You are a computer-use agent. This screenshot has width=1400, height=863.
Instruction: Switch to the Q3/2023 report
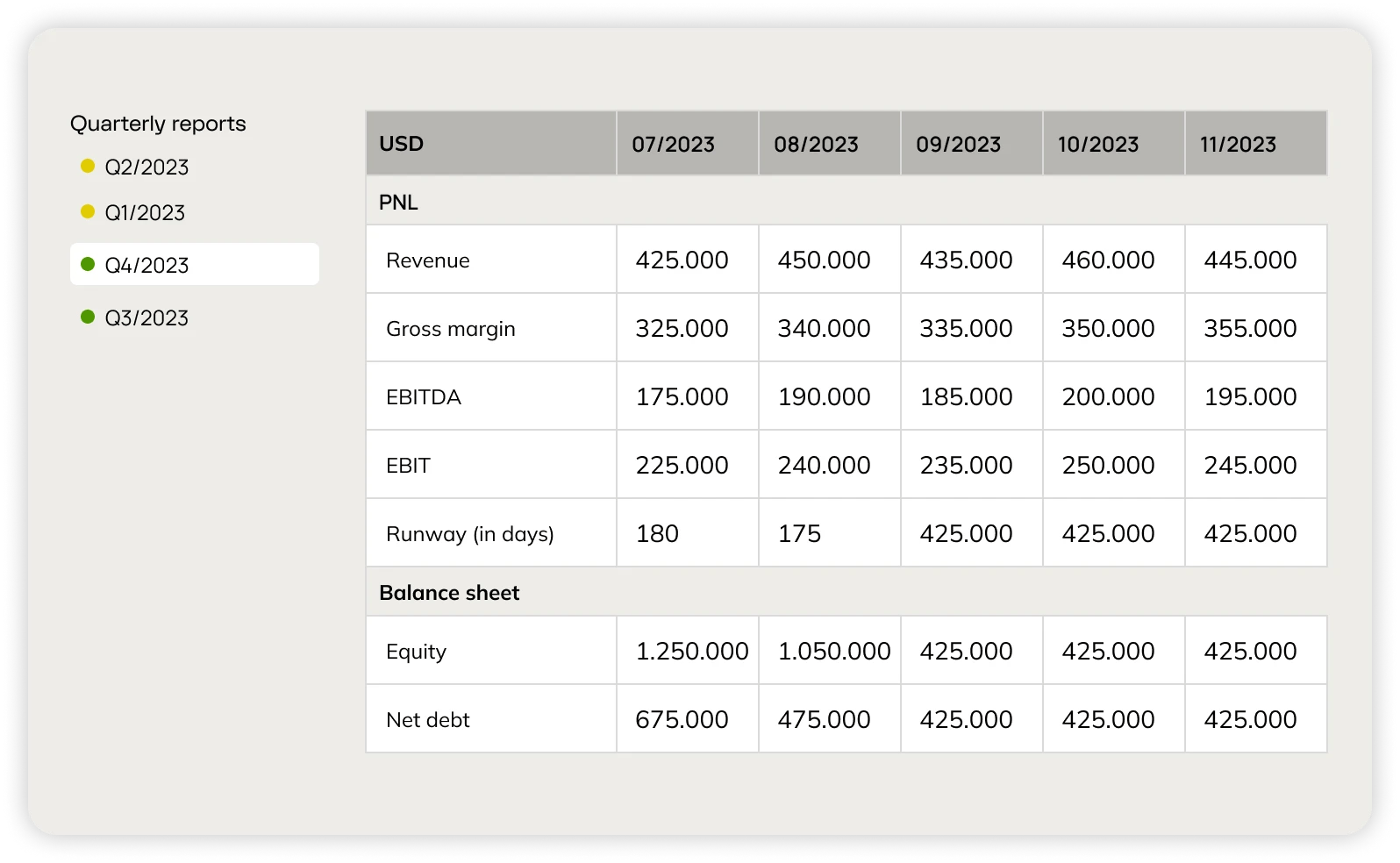pos(146,318)
